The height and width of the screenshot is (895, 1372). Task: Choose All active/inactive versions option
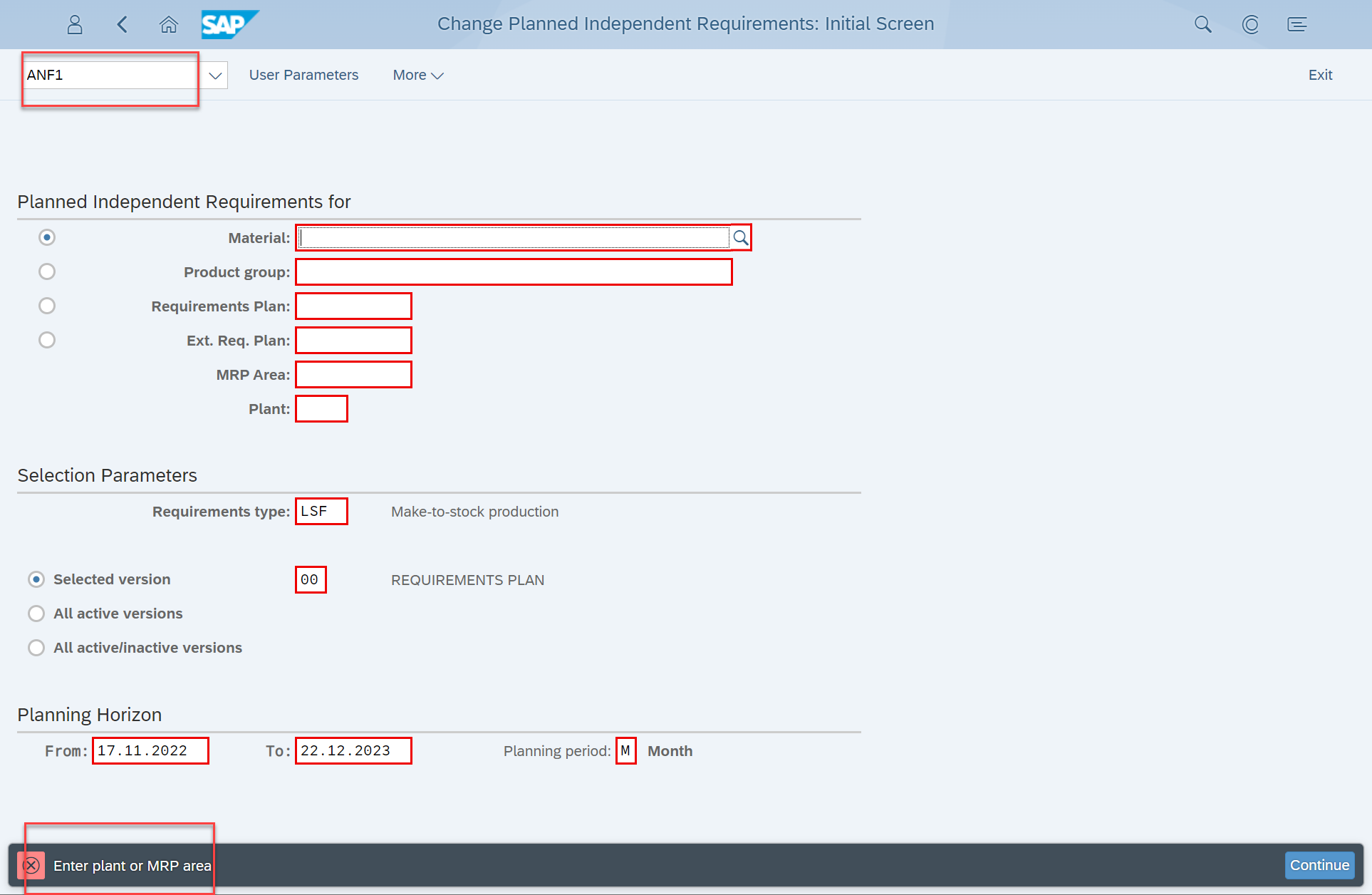tap(36, 648)
